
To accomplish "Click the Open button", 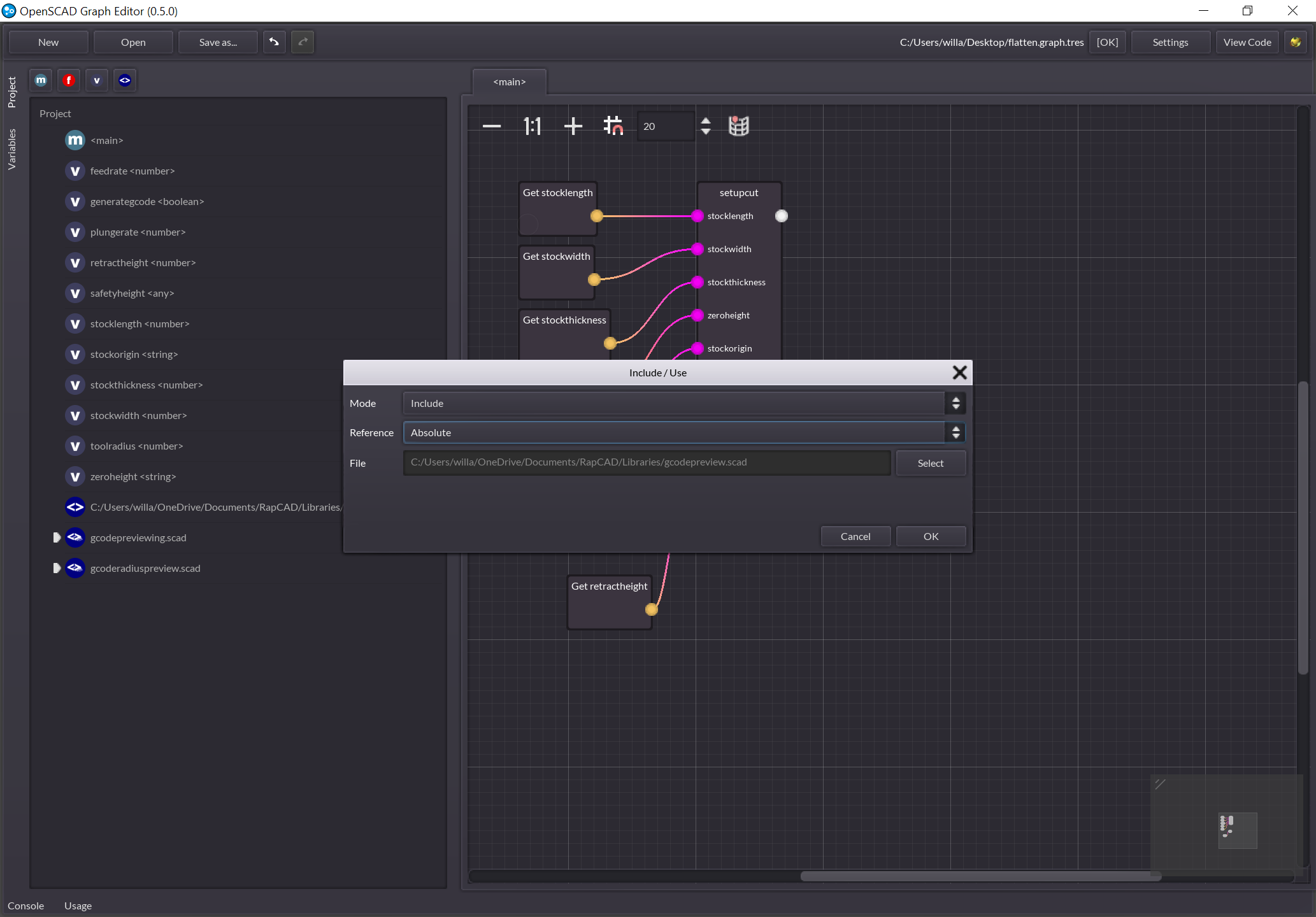I will (x=133, y=42).
